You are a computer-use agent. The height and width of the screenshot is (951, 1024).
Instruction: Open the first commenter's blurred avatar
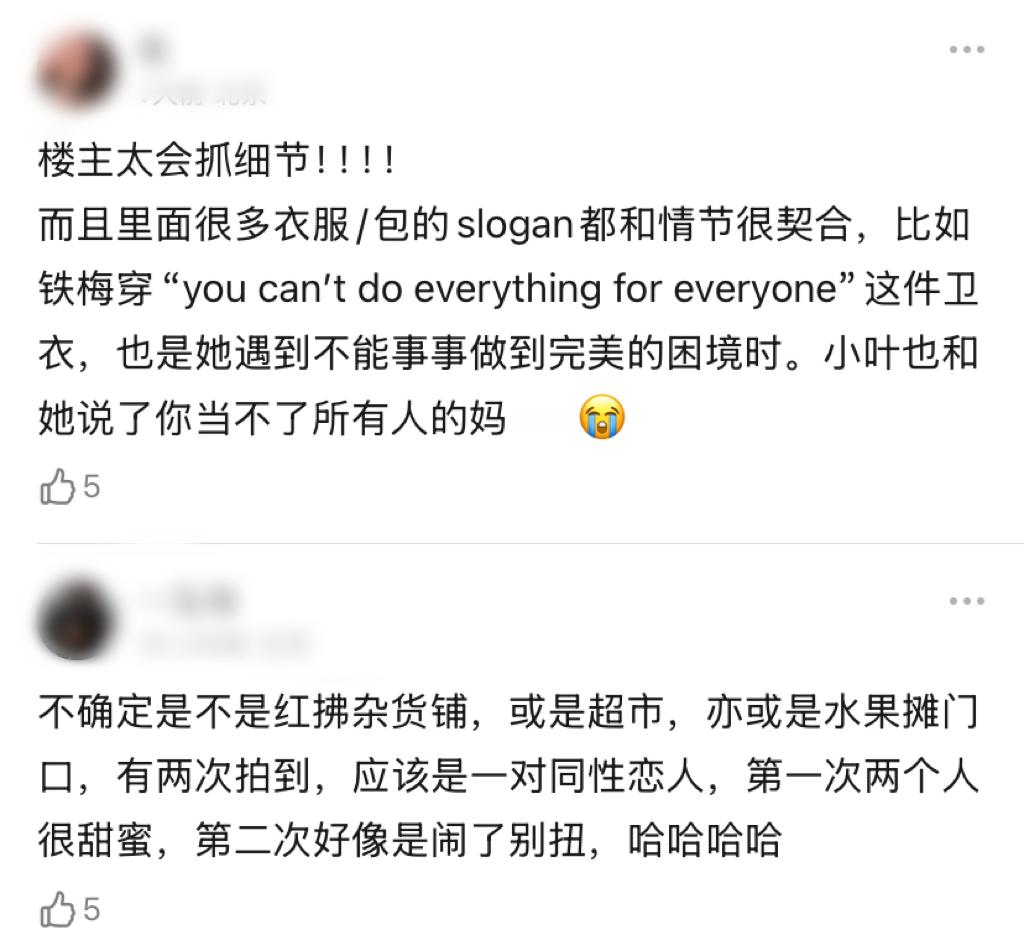tap(76, 71)
